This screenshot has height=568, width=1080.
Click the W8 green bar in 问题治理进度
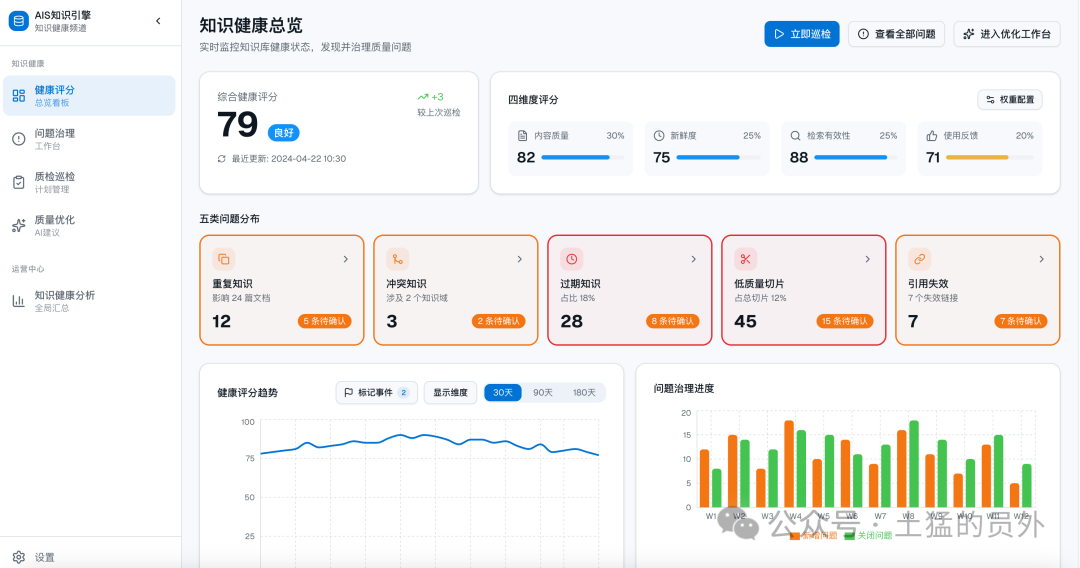click(914, 464)
